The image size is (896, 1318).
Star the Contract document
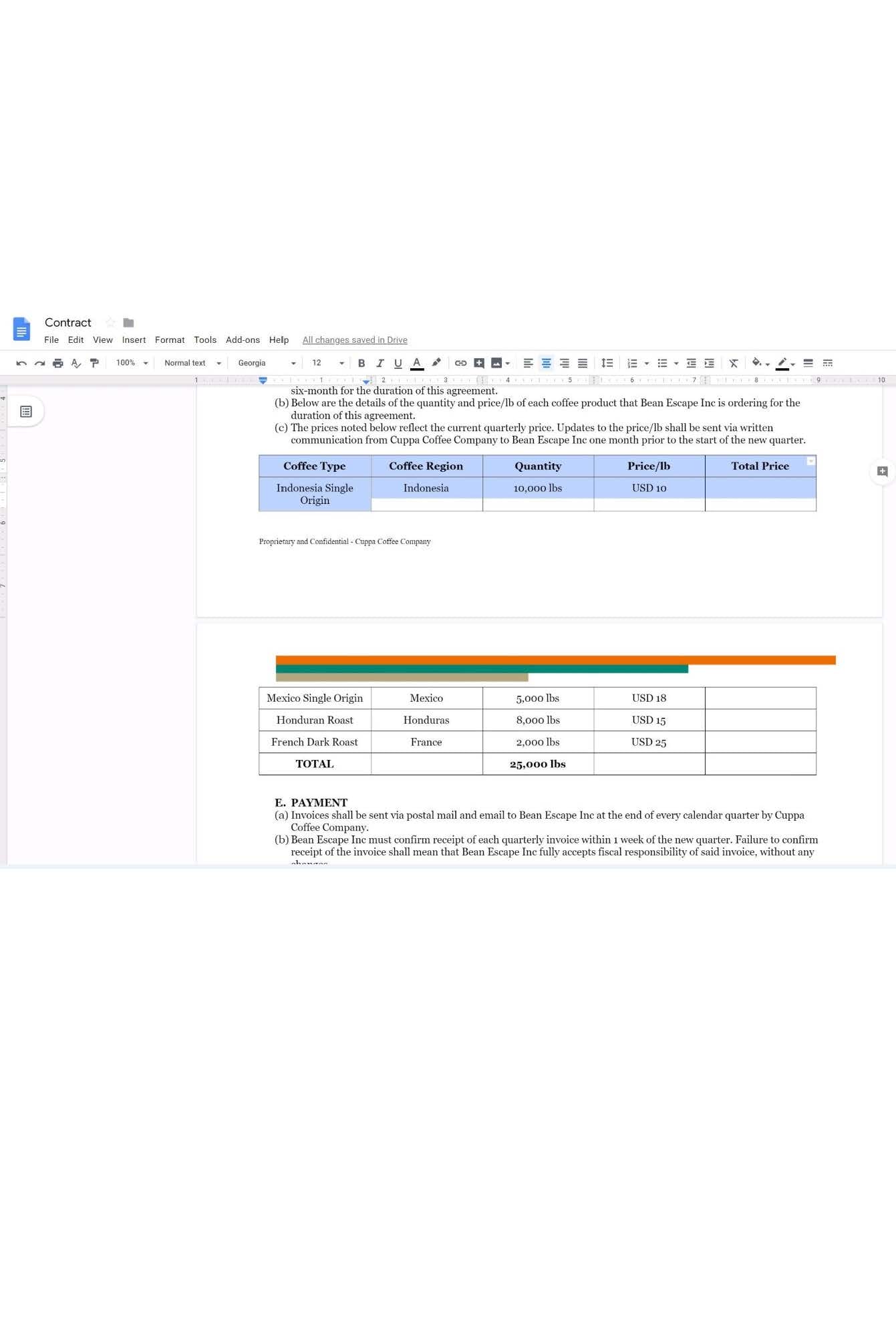point(110,323)
